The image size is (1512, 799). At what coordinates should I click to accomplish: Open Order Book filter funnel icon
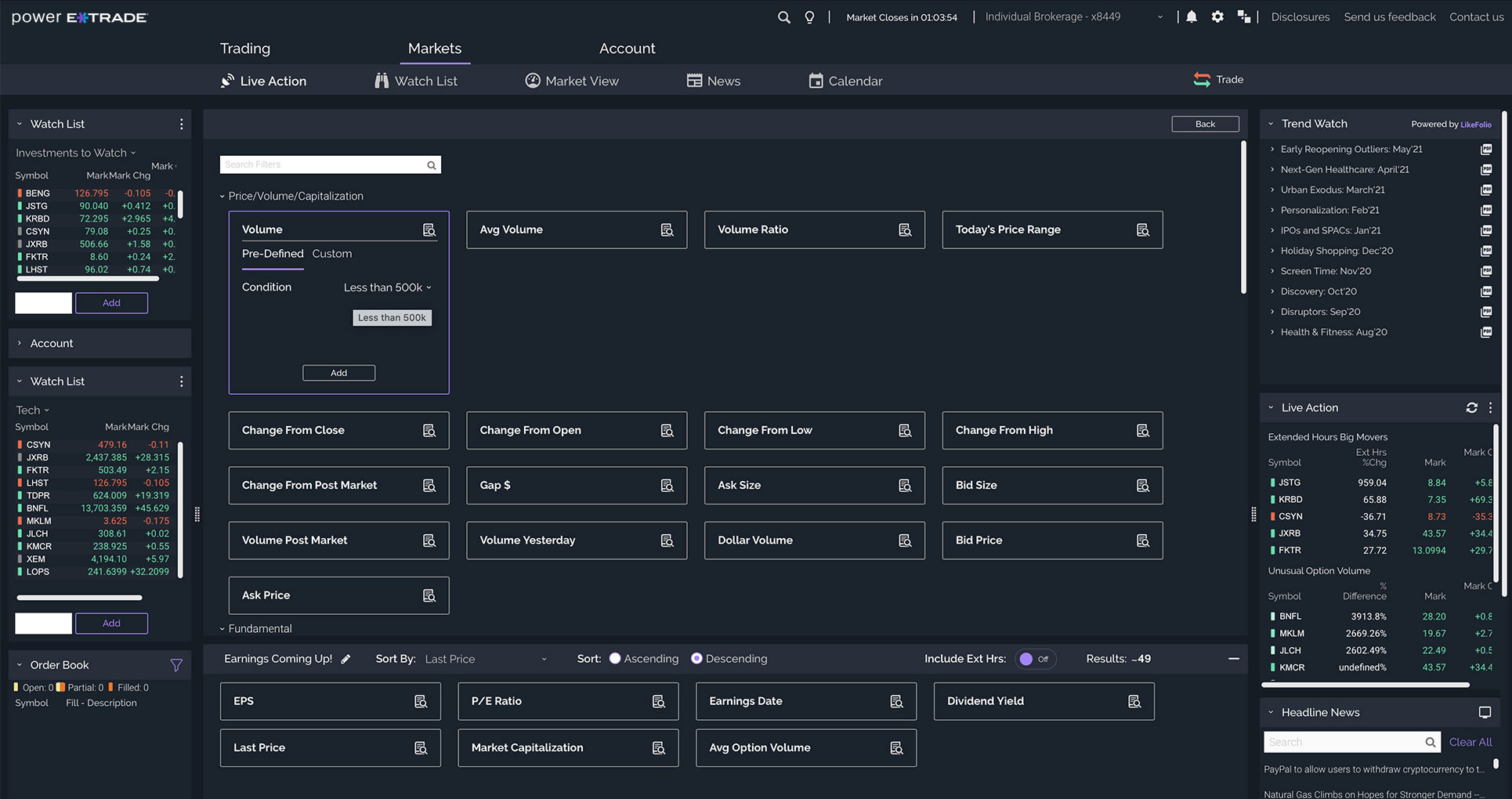[x=176, y=665]
